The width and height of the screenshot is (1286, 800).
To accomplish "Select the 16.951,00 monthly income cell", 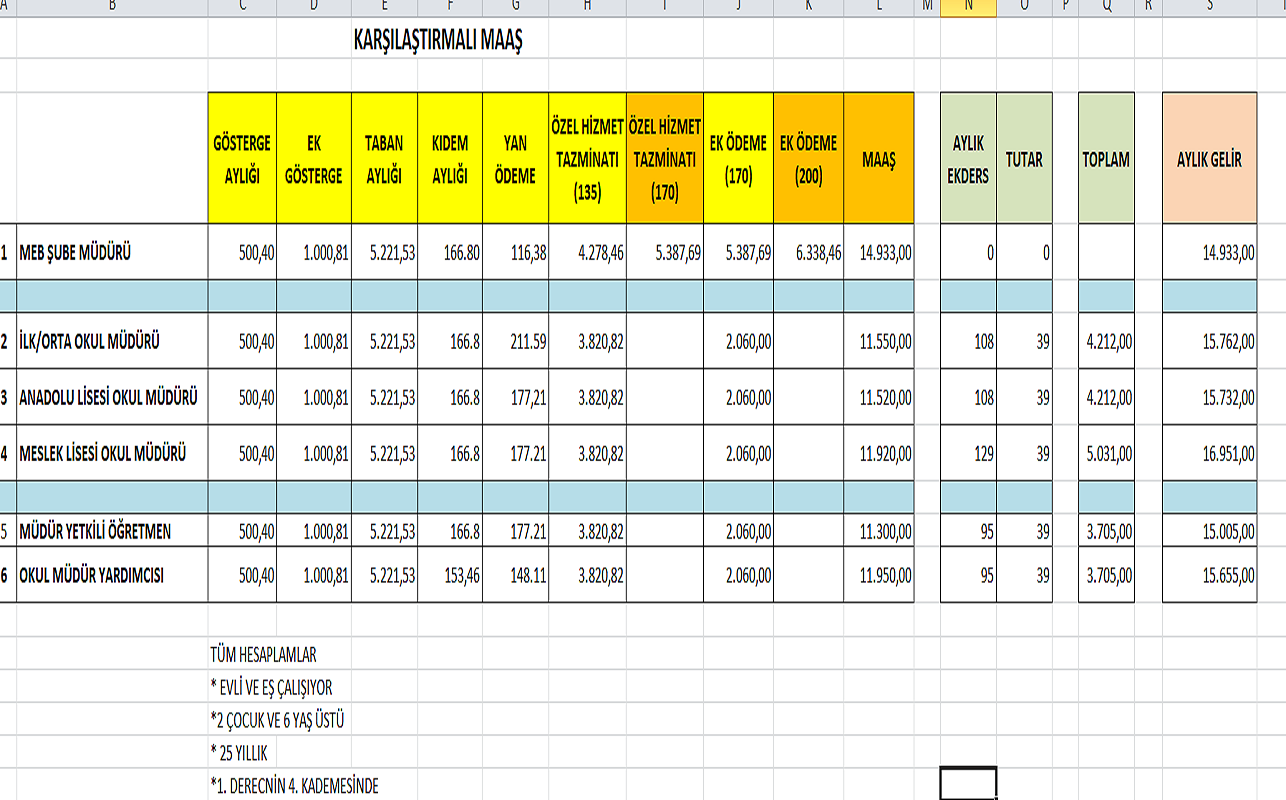I will point(1209,453).
